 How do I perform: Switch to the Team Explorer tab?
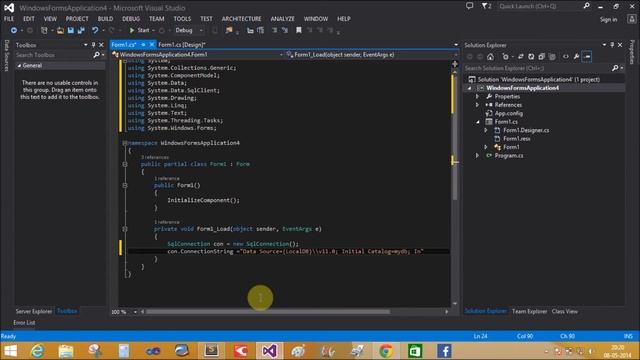tap(529, 311)
